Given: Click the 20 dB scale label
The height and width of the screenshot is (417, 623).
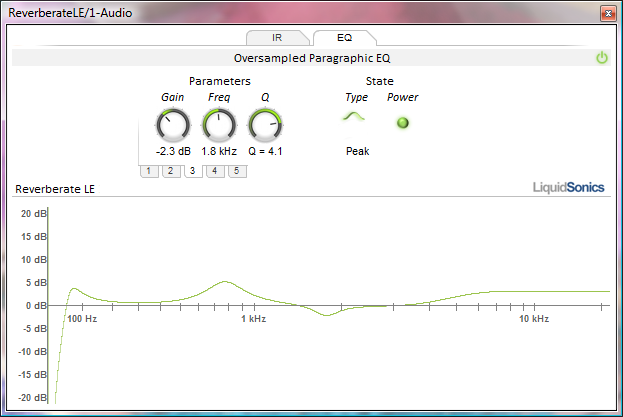Looking at the screenshot, I should pyautogui.click(x=34, y=214).
